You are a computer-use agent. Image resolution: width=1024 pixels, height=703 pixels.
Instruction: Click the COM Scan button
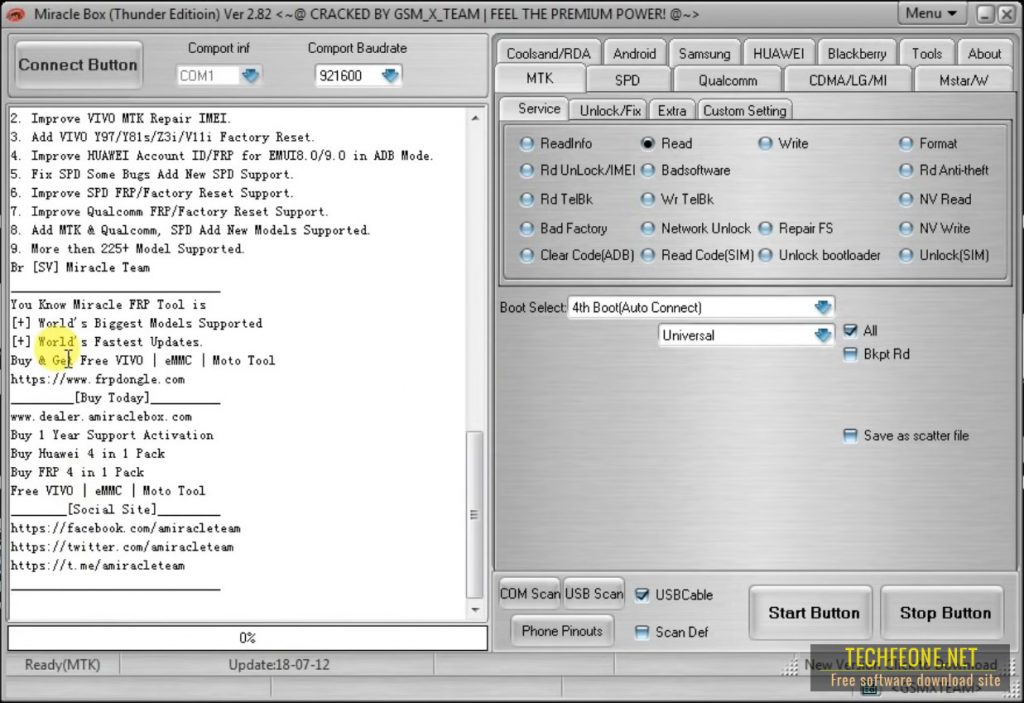click(x=530, y=594)
